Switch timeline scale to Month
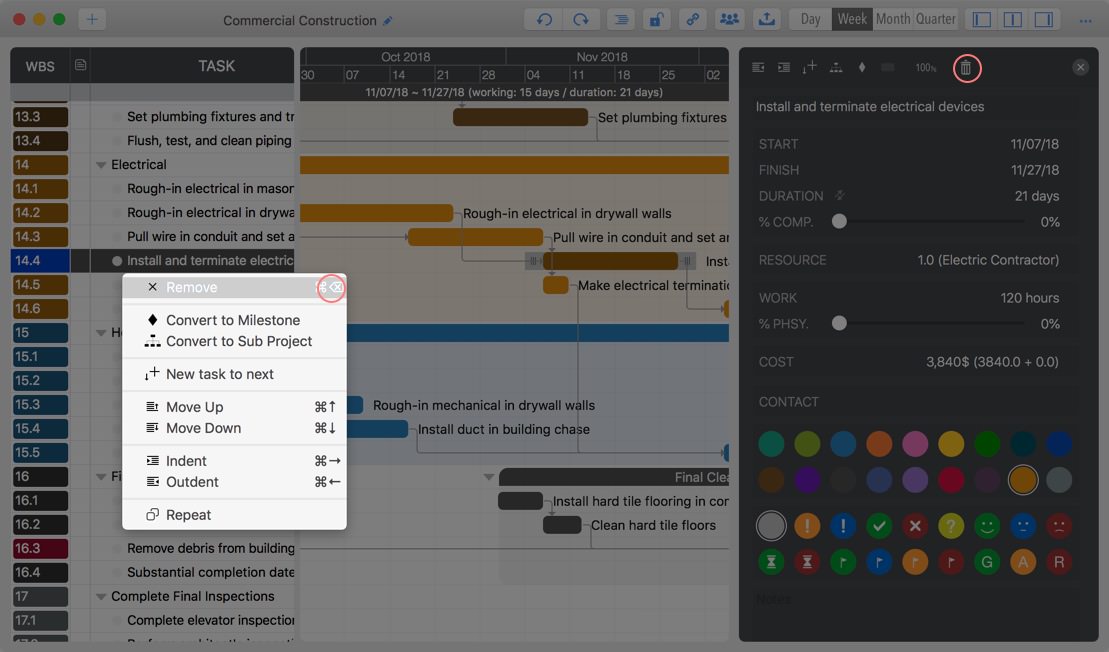This screenshot has height=652, width=1109. 893,19
